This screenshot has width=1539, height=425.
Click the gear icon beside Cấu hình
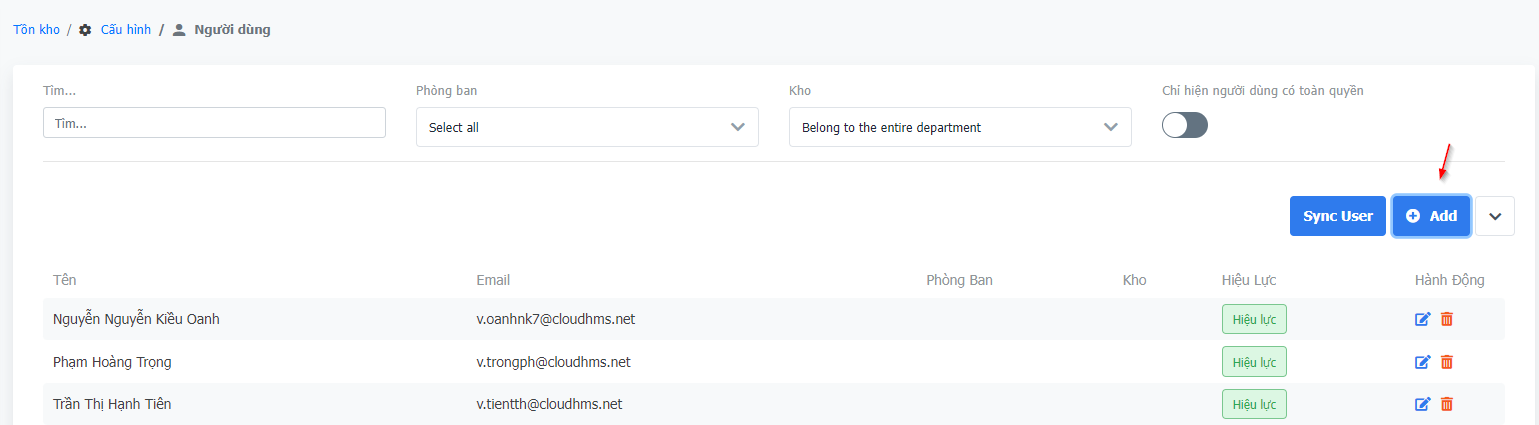point(85,30)
